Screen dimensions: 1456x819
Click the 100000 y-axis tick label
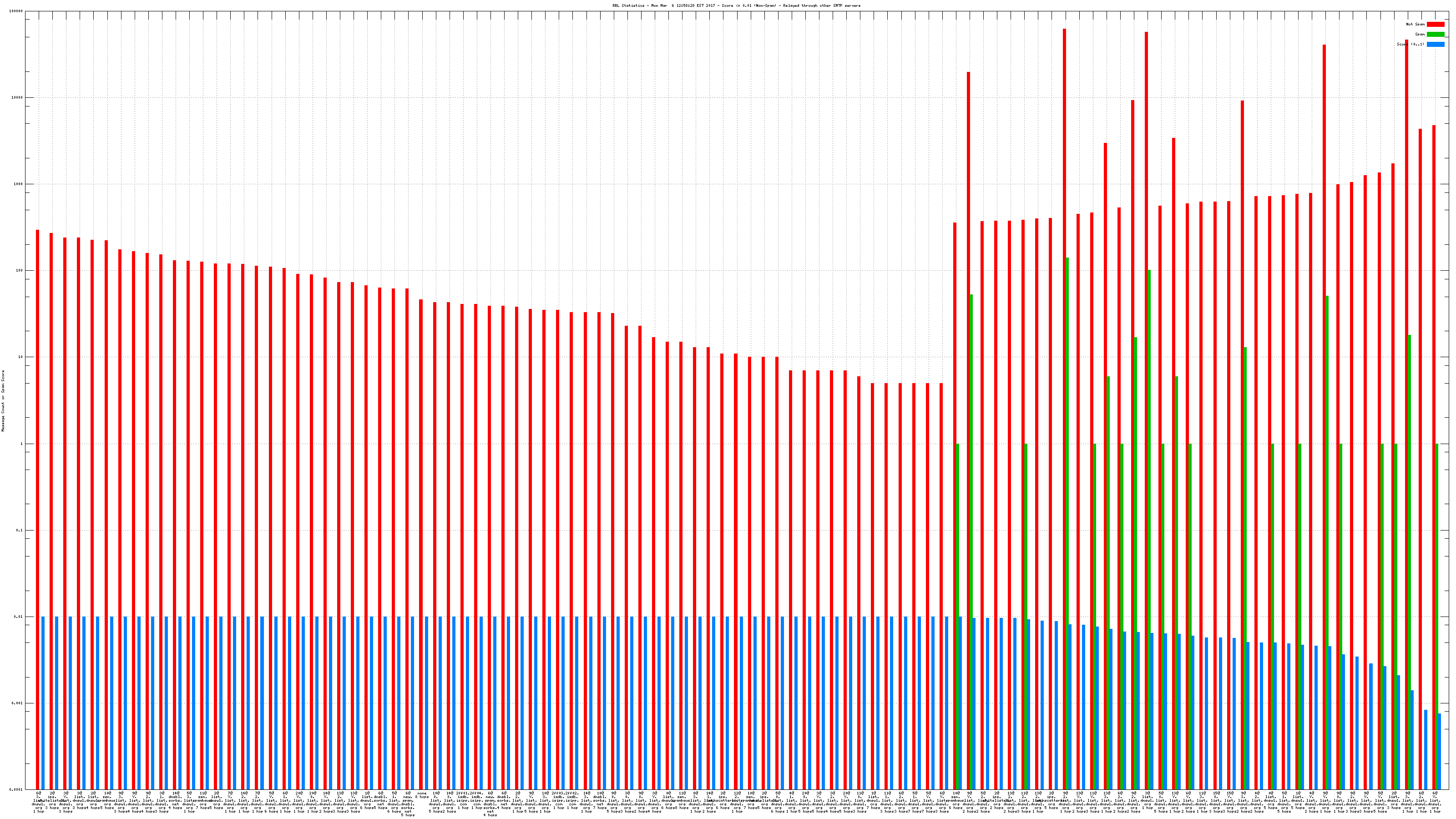coord(17,11)
